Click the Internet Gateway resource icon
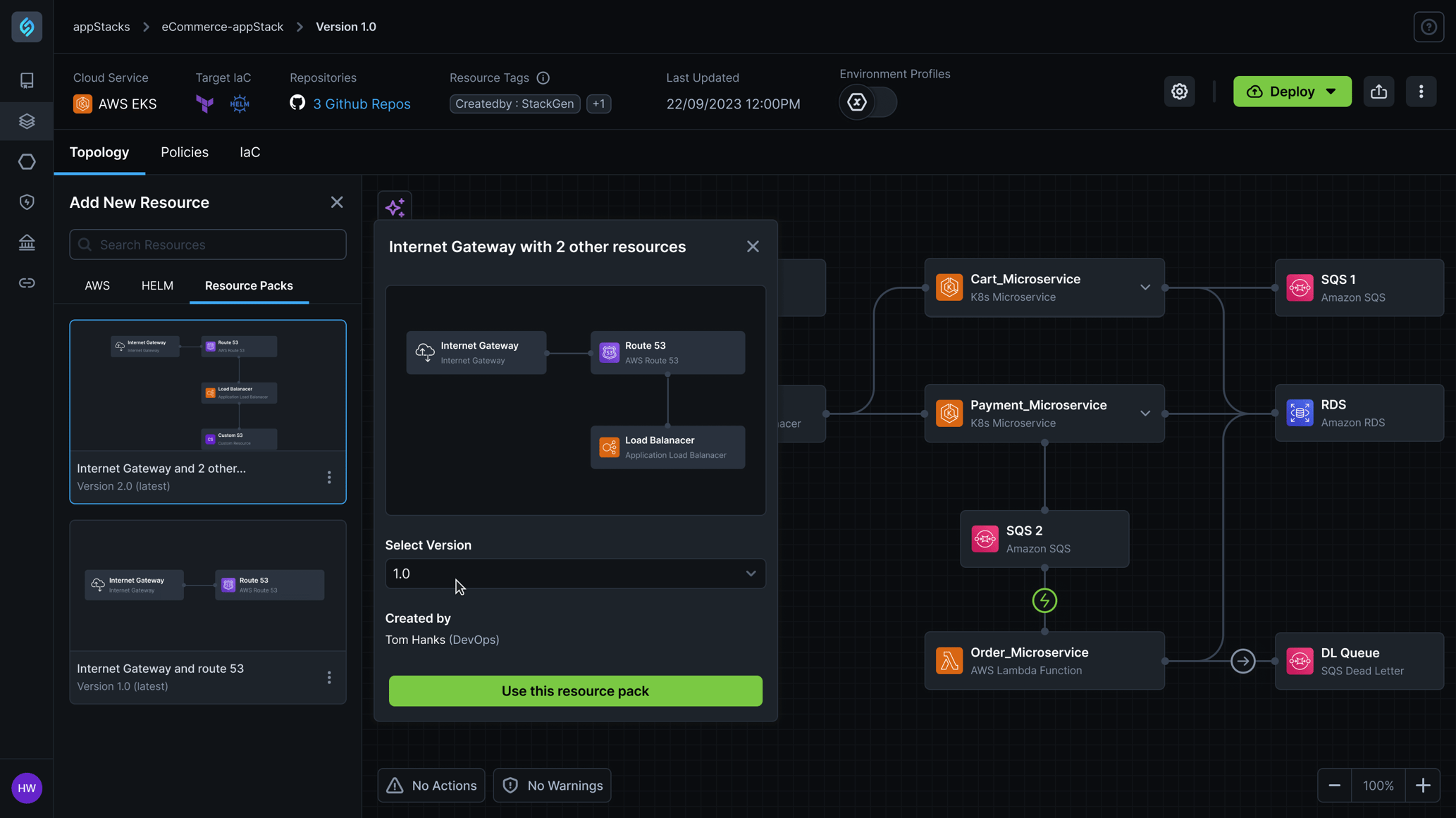The width and height of the screenshot is (1456, 818). coord(425,352)
